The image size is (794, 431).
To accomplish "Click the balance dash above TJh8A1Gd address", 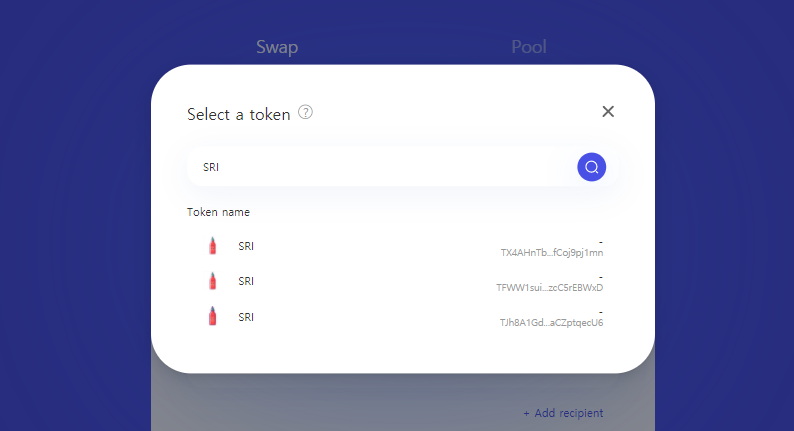I will [600, 312].
